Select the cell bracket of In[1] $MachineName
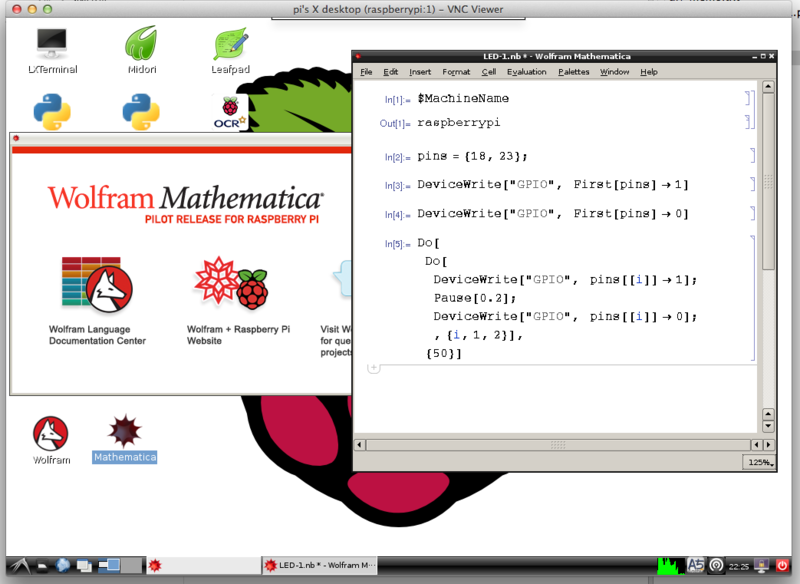This screenshot has height=584, width=800. pyautogui.click(x=749, y=98)
